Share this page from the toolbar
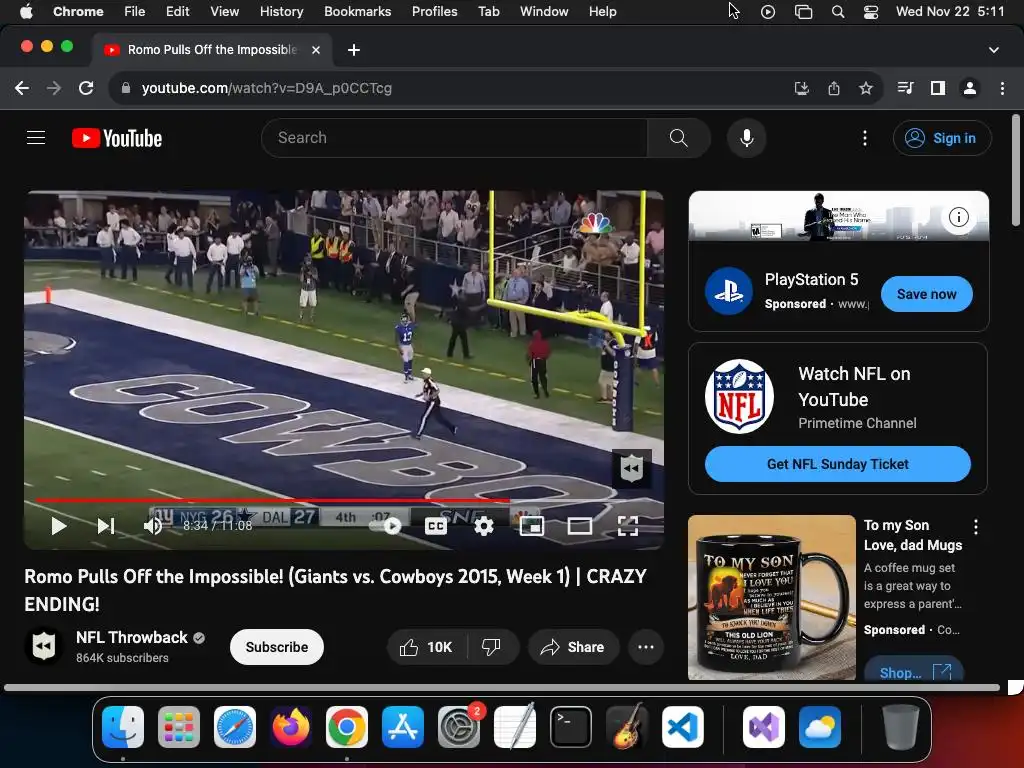The image size is (1024, 768). [x=834, y=88]
